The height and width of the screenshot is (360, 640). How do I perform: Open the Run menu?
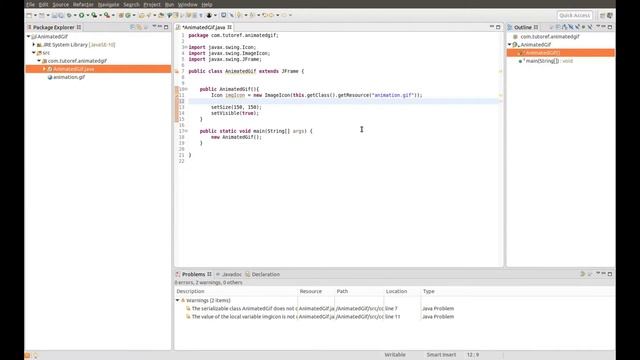(x=169, y=4)
